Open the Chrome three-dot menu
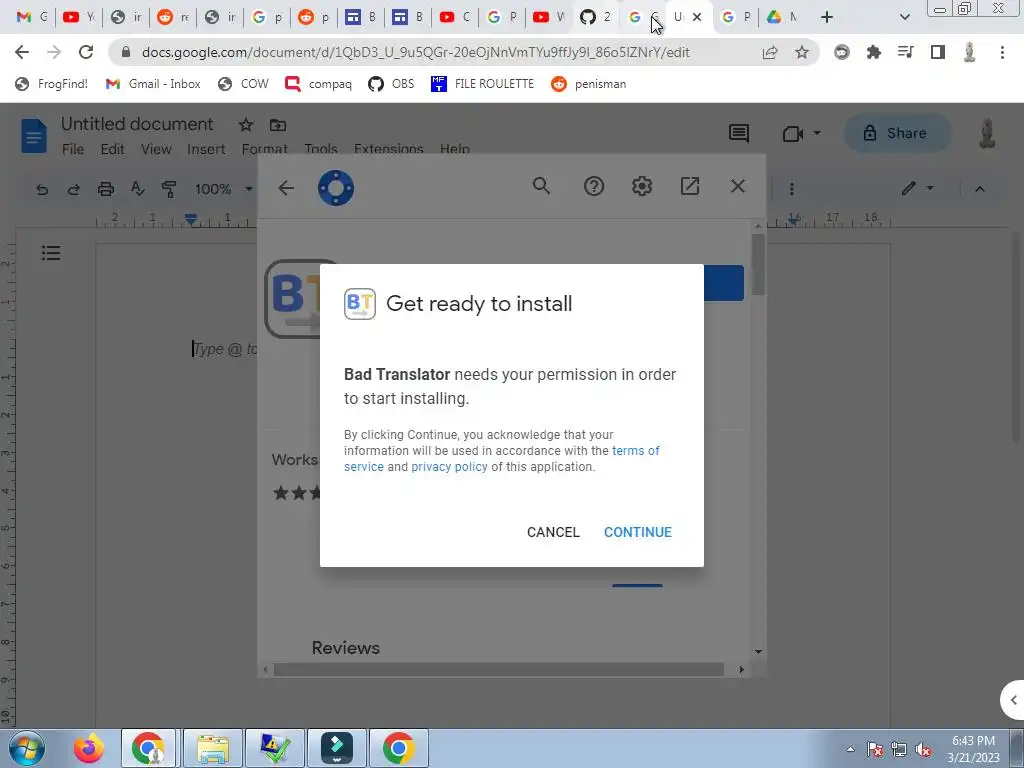The width and height of the screenshot is (1024, 768). pos(1002,52)
